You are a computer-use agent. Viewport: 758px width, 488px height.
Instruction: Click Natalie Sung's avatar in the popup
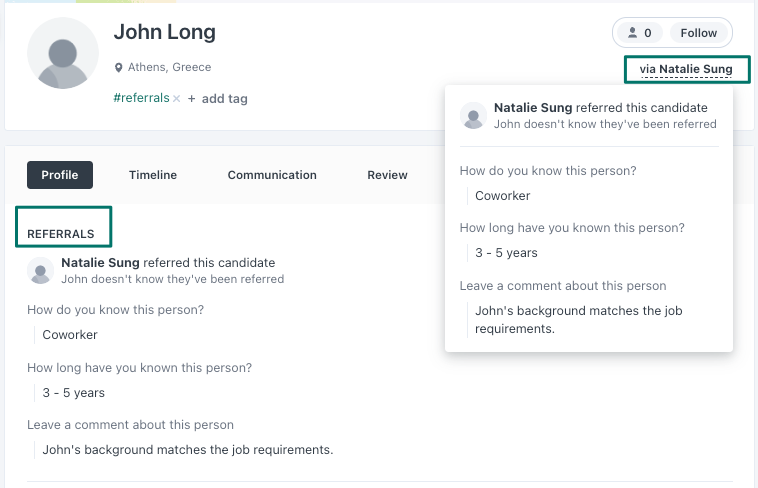click(x=473, y=115)
